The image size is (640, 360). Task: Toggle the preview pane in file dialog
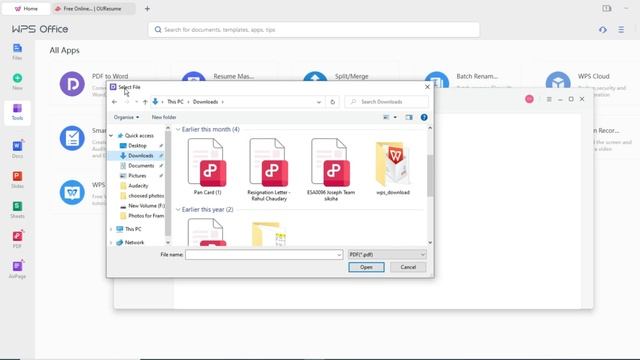(409, 118)
